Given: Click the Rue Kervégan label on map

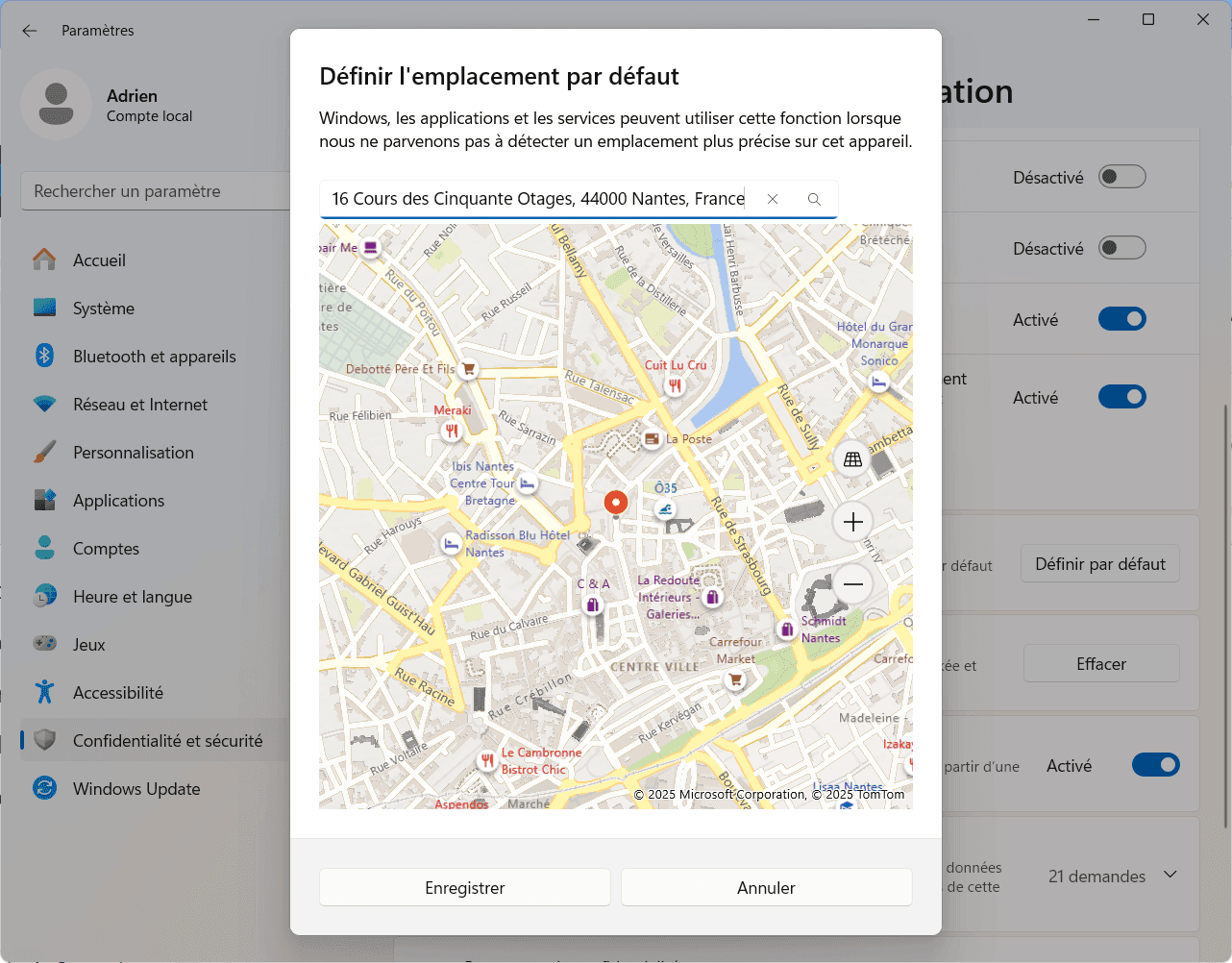Looking at the screenshot, I should (x=671, y=723).
